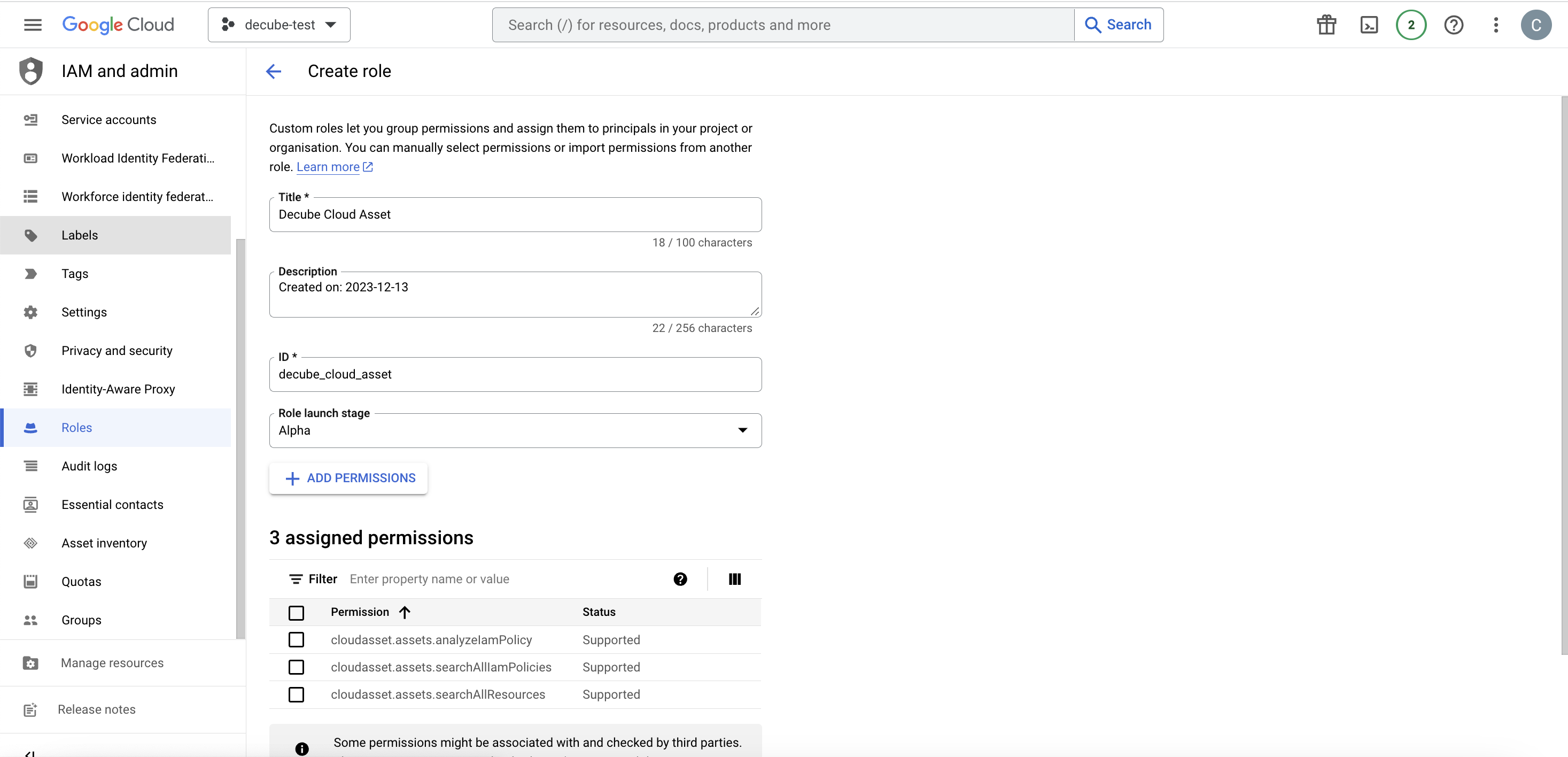Open the Learn more link

point(329,167)
